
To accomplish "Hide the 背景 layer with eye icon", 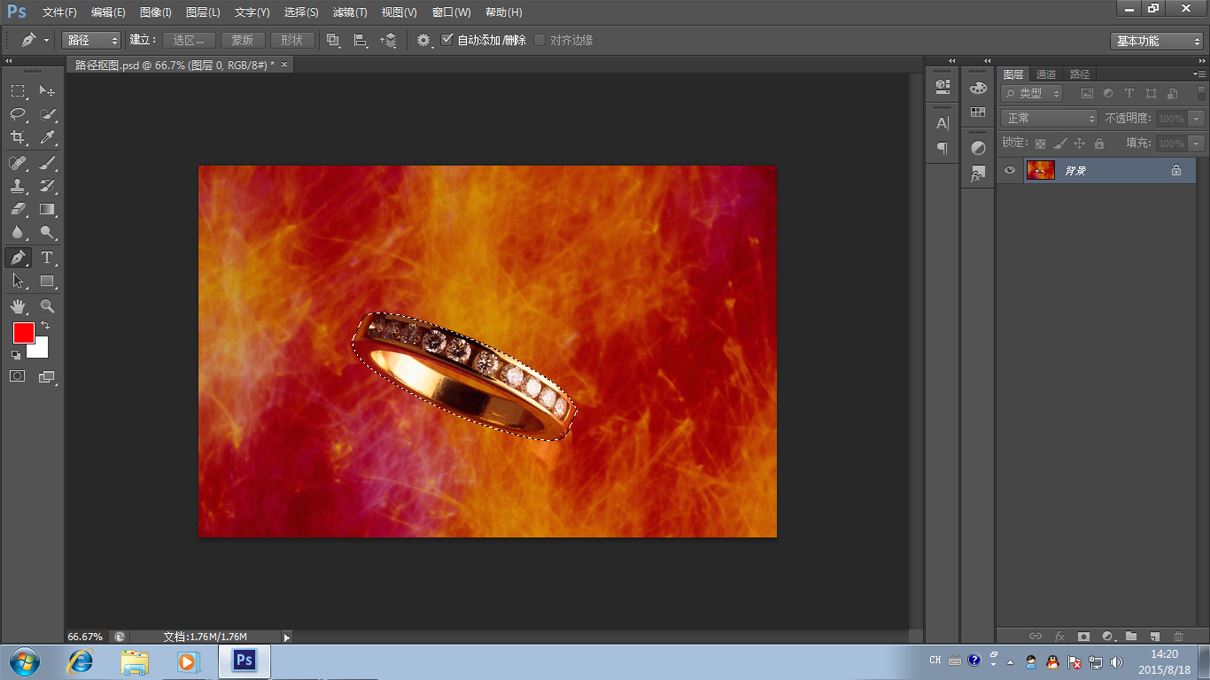I will tap(1010, 171).
